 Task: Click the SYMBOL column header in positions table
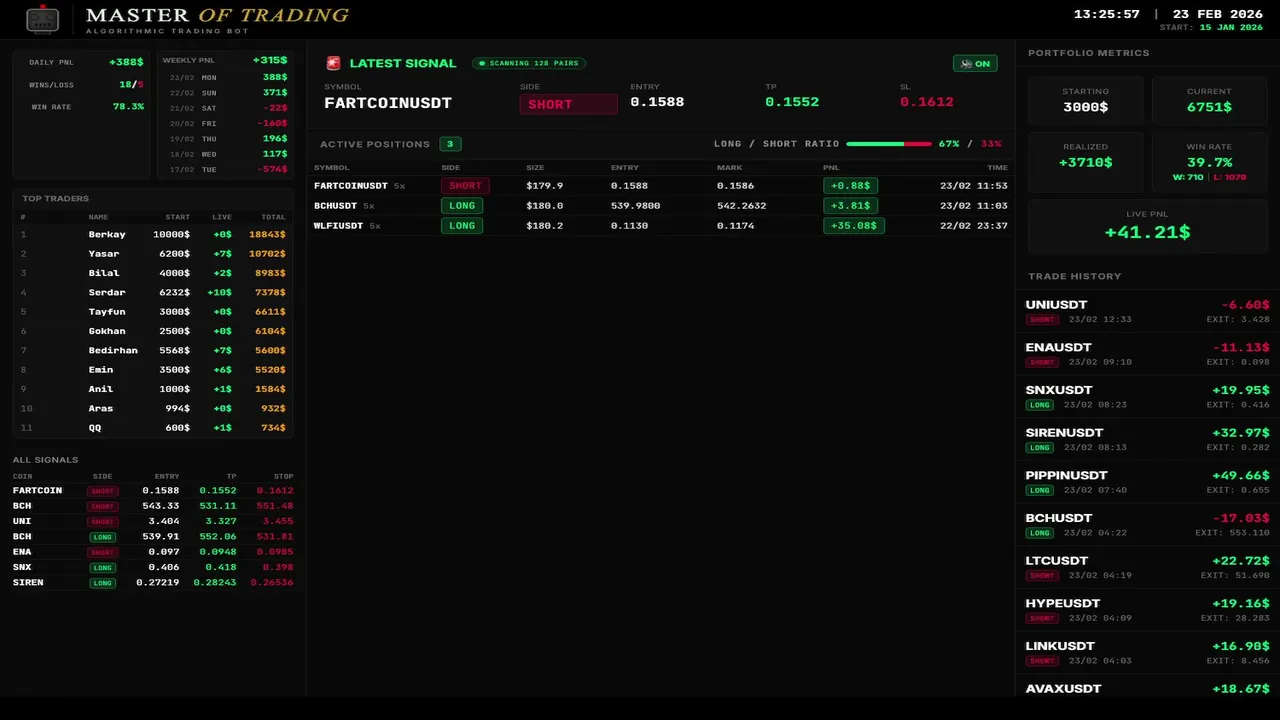coord(331,167)
